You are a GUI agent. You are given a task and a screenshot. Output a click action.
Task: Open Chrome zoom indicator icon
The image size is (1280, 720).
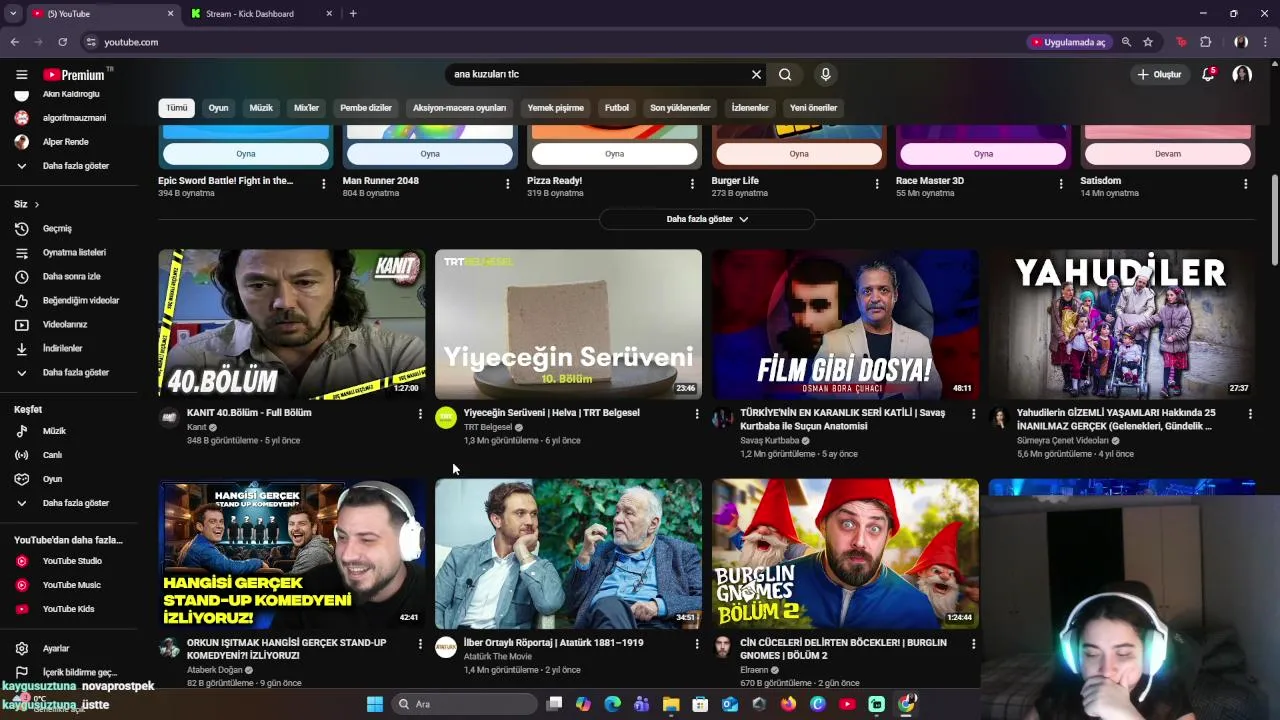pos(1126,42)
